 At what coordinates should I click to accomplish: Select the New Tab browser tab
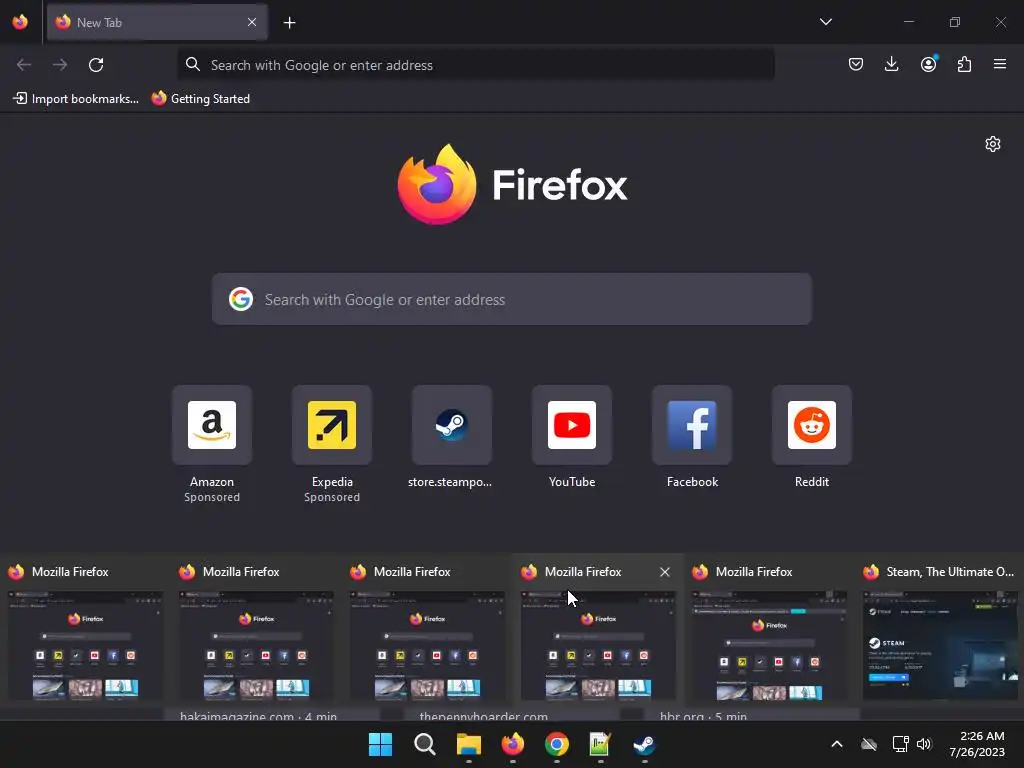pyautogui.click(x=157, y=22)
